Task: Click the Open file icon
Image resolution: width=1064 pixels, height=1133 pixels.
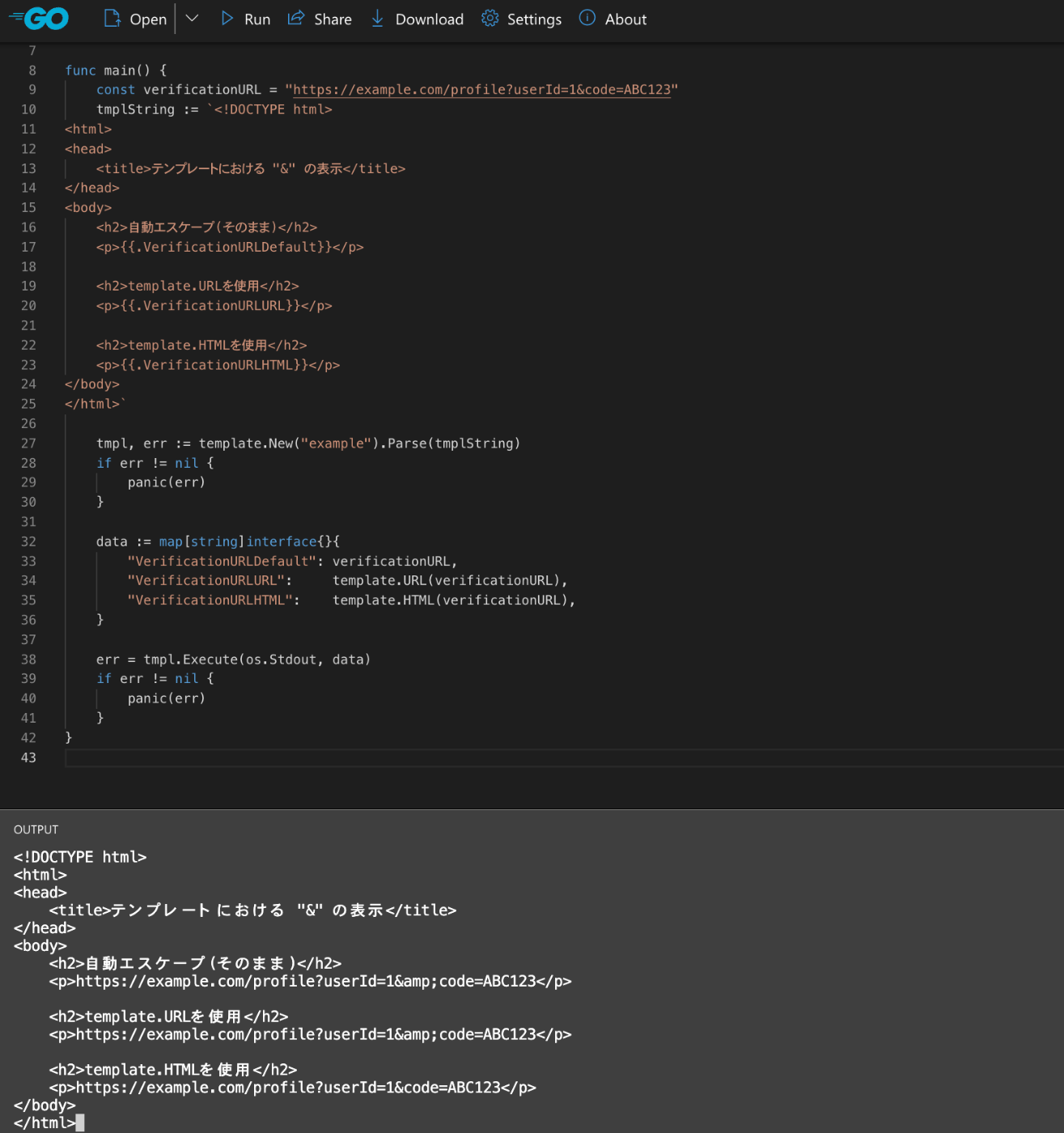Action: [112, 19]
